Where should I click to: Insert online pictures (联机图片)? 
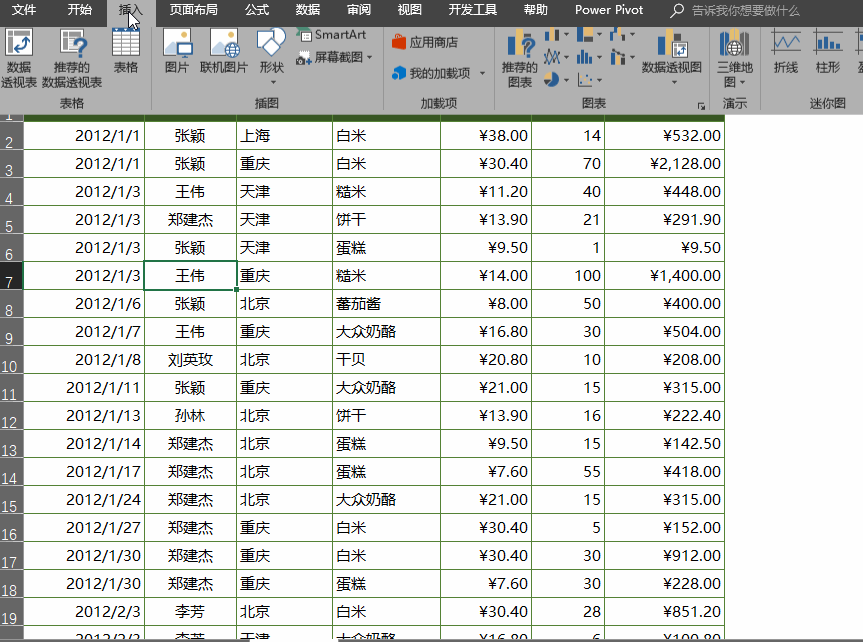click(x=223, y=51)
